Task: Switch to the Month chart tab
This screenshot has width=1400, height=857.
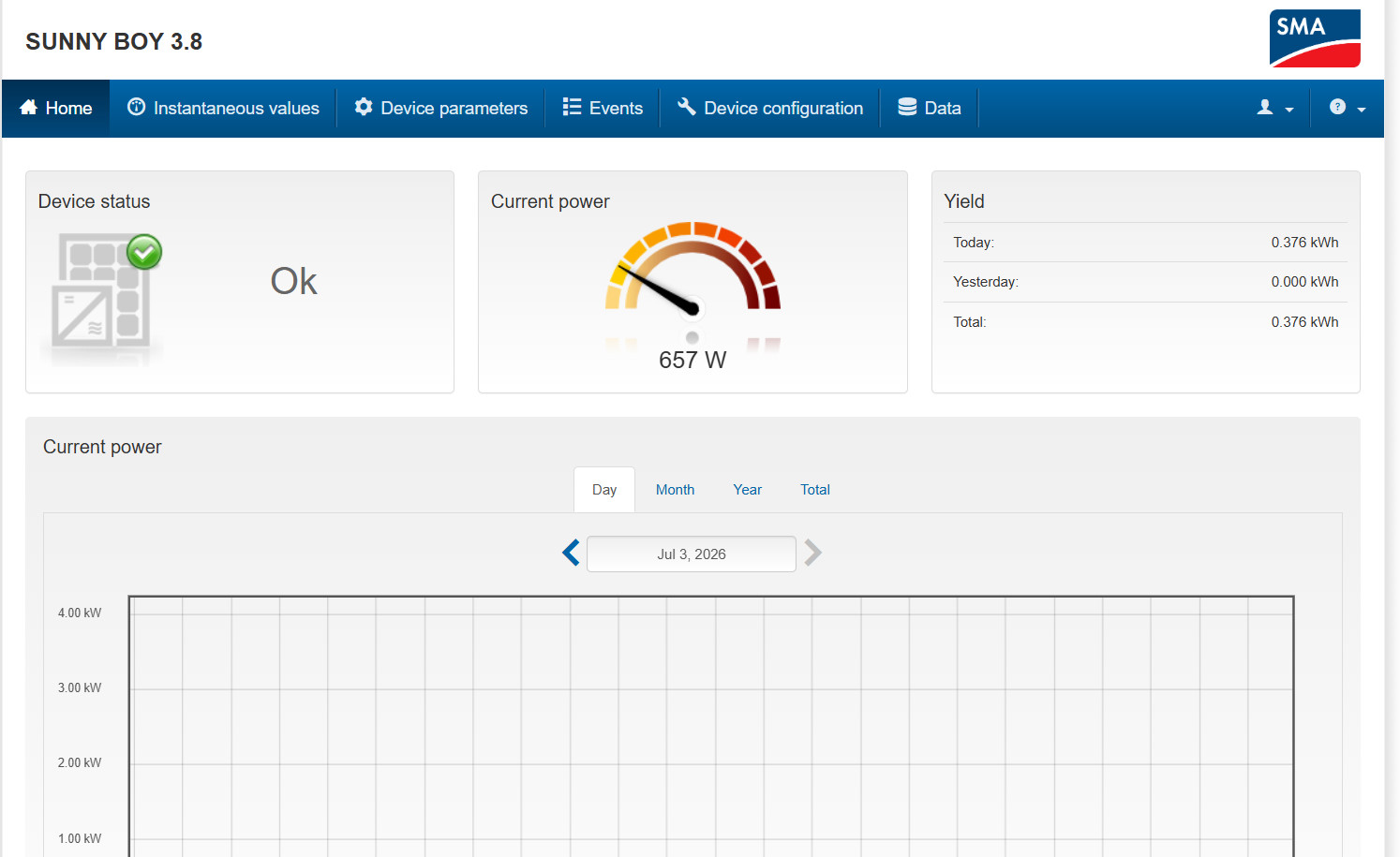Action: [x=675, y=489]
